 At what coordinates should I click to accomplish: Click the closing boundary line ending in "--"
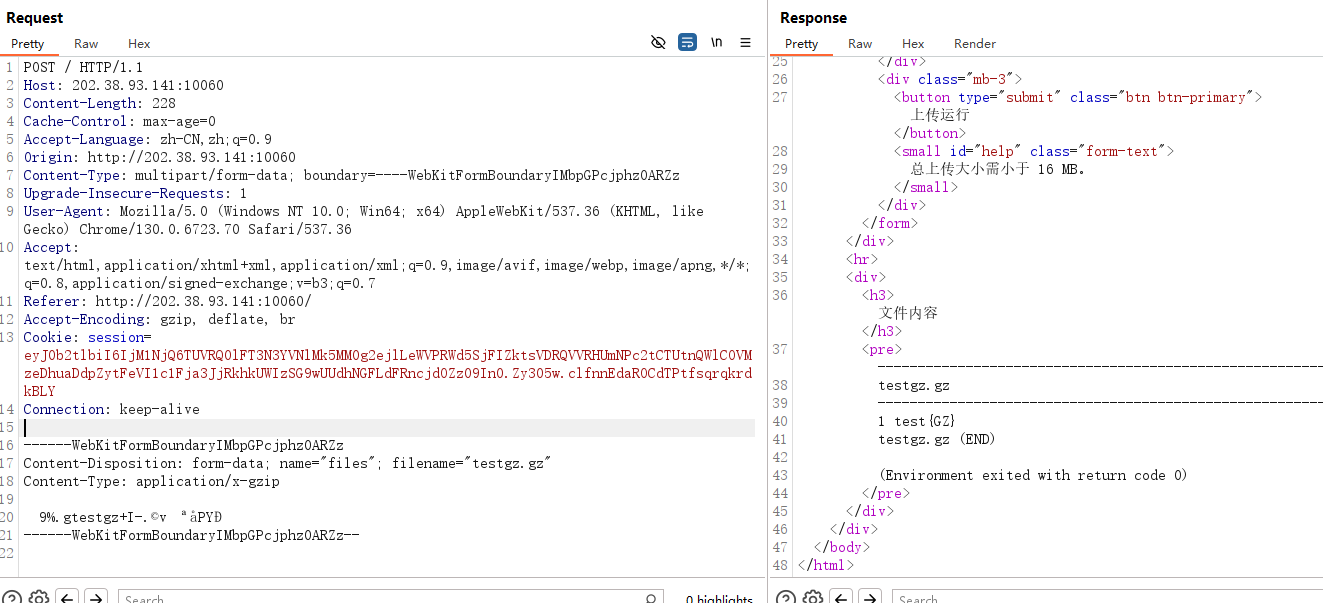(192, 535)
